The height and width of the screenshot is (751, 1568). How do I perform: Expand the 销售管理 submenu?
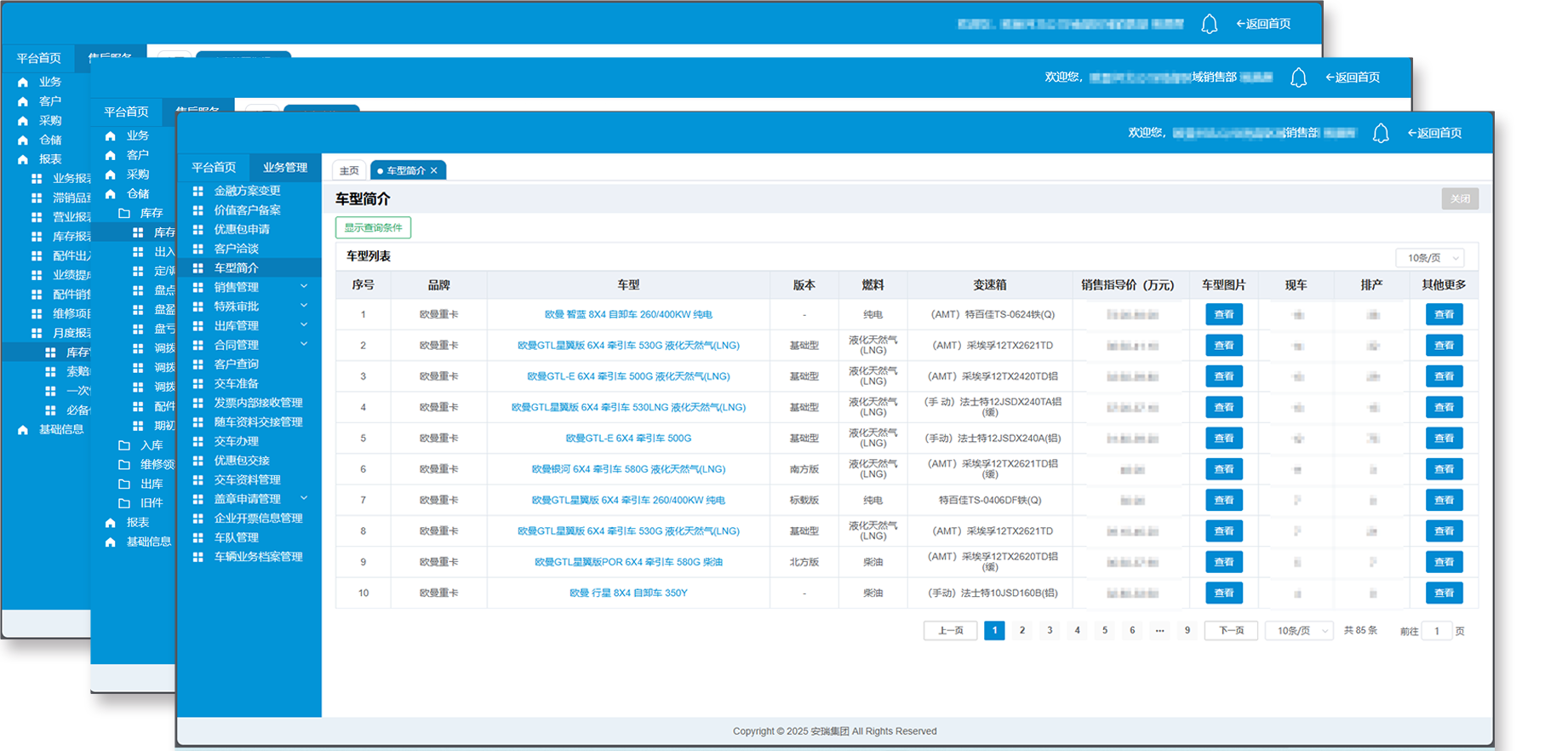(x=304, y=287)
